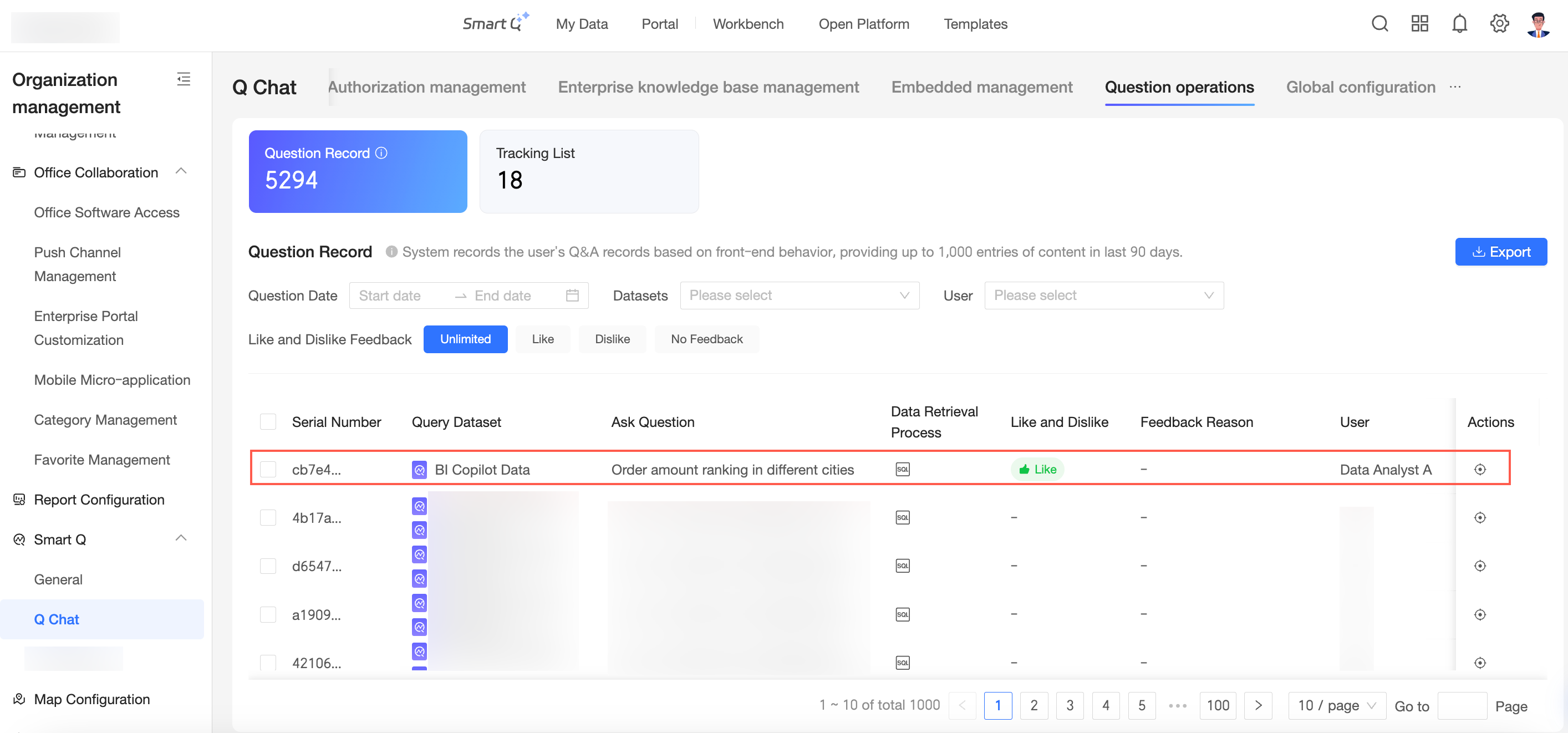Select the cb7e4 row checkbox
Image resolution: width=1568 pixels, height=733 pixels.
point(268,470)
